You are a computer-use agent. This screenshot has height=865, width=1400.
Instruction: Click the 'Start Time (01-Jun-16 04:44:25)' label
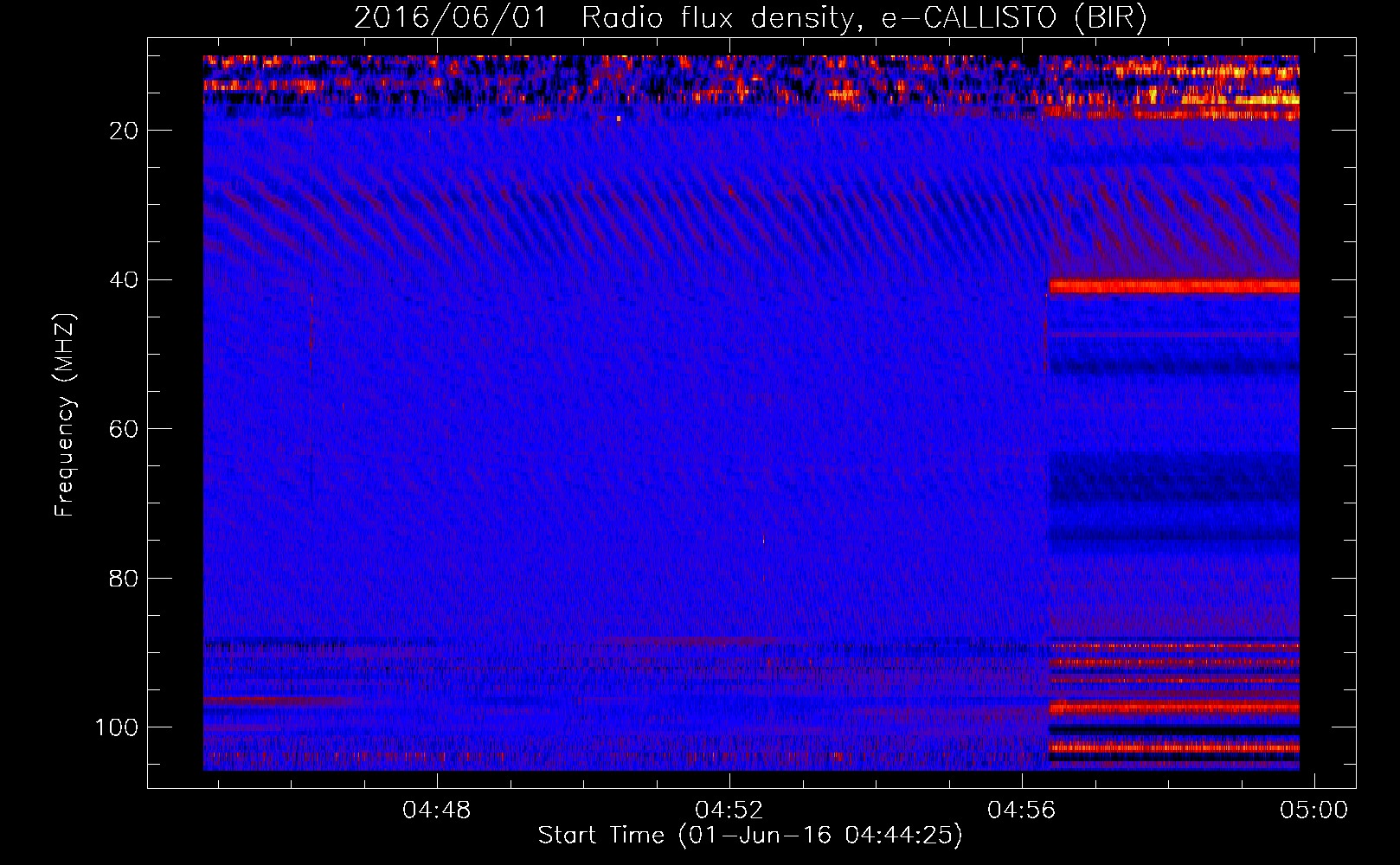tap(750, 836)
